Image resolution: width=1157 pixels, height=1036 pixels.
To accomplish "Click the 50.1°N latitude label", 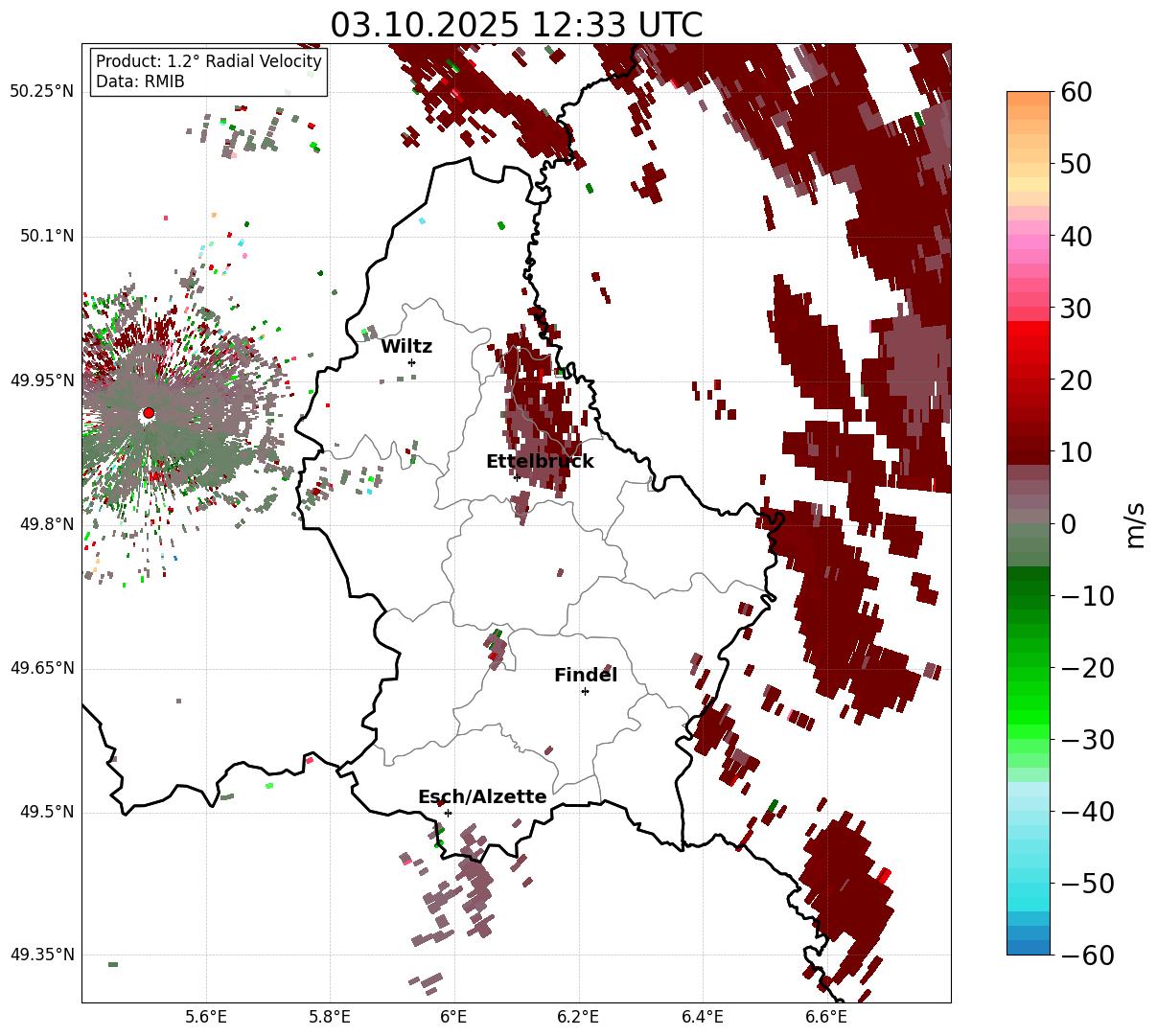I will pyautogui.click(x=46, y=236).
